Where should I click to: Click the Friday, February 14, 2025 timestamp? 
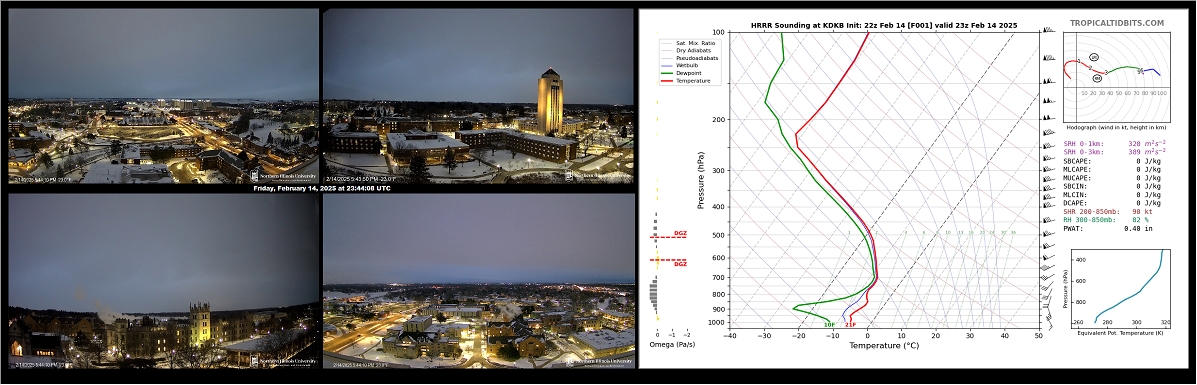tap(321, 188)
